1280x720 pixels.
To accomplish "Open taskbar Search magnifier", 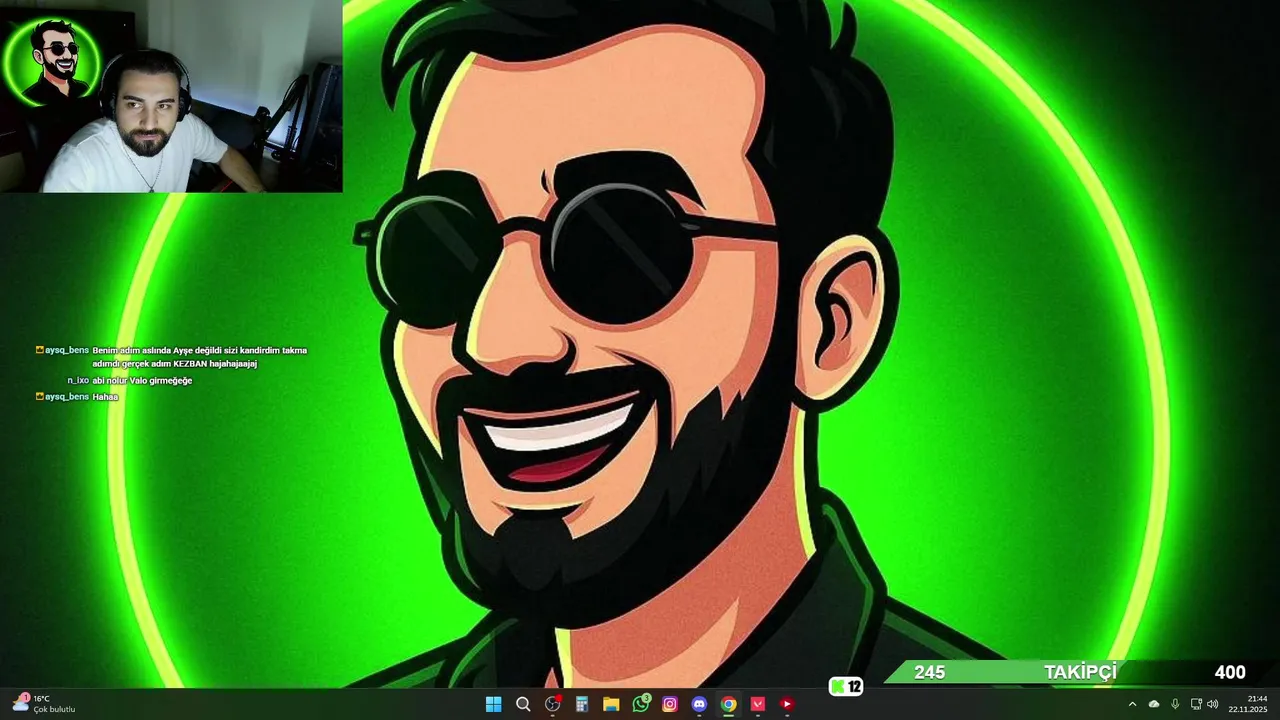I will click(x=523, y=704).
